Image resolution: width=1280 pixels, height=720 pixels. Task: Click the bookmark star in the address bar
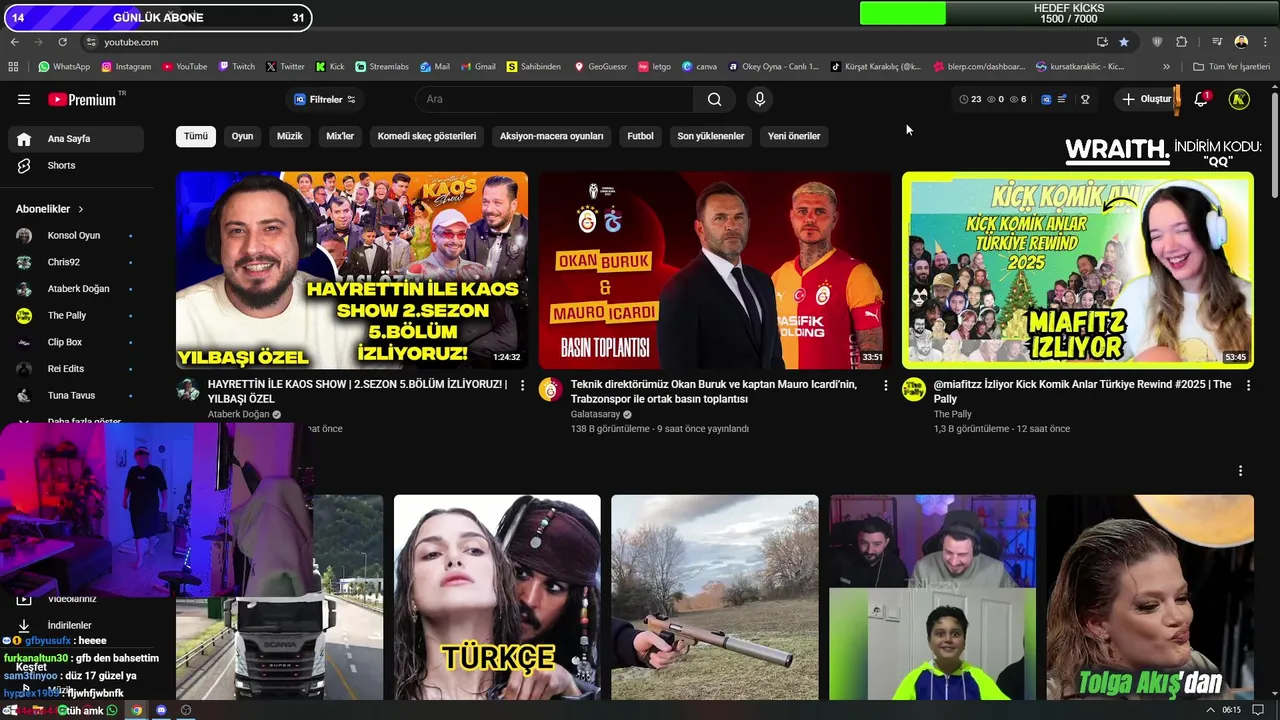(1124, 42)
